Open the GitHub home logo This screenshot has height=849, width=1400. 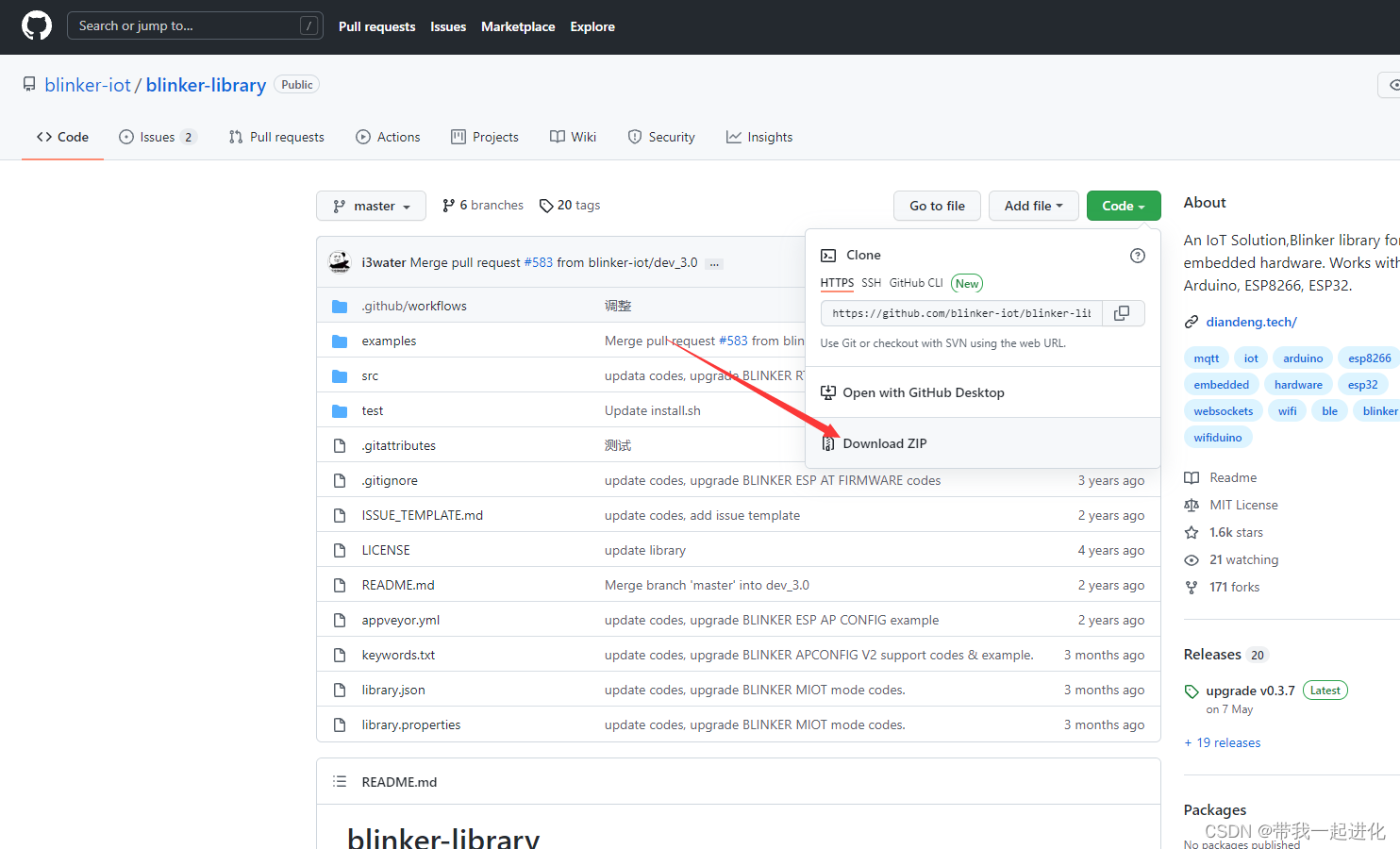click(37, 25)
